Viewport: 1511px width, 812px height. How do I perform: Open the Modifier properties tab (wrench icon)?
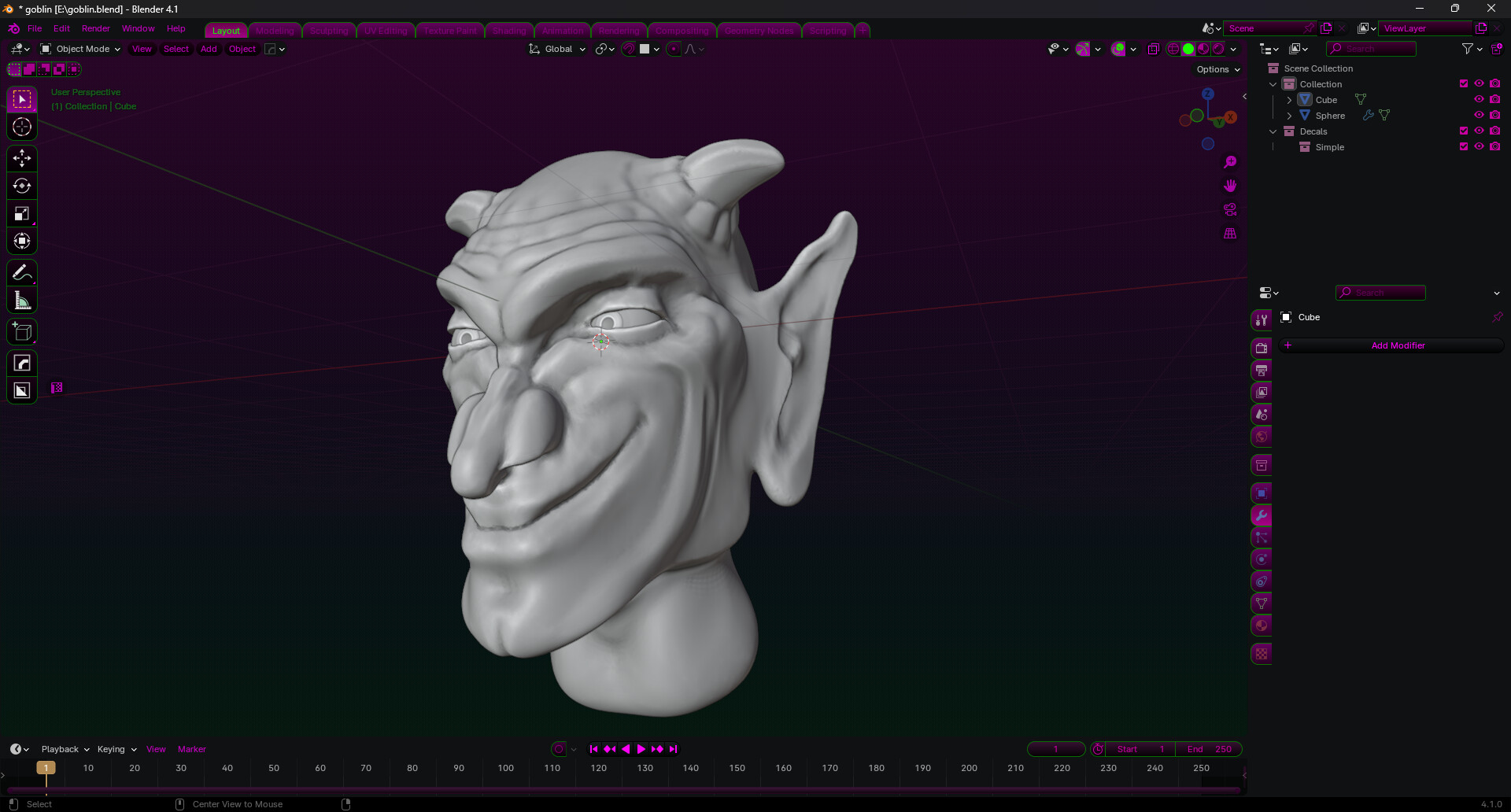[1261, 515]
